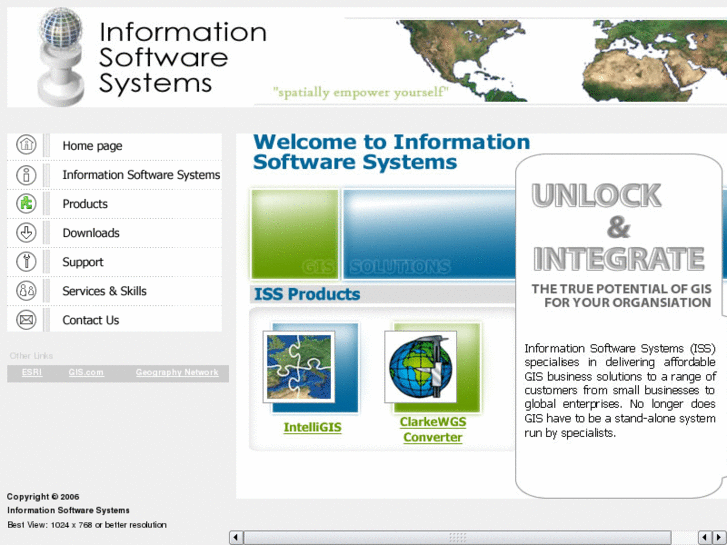
Task: Click the Welcome to Information Software Systems heading
Action: coord(391,152)
